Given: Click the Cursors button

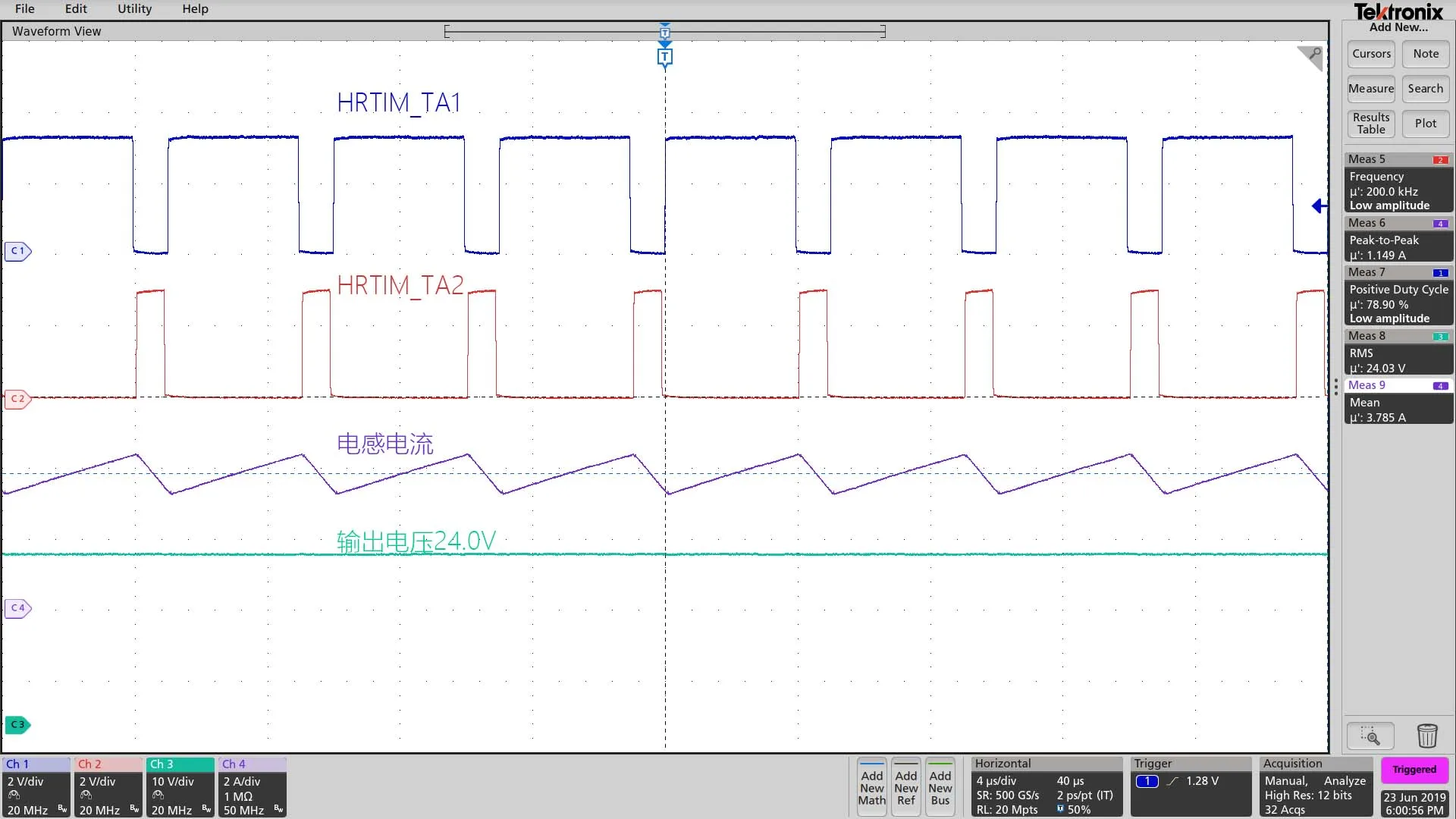Looking at the screenshot, I should [1371, 54].
